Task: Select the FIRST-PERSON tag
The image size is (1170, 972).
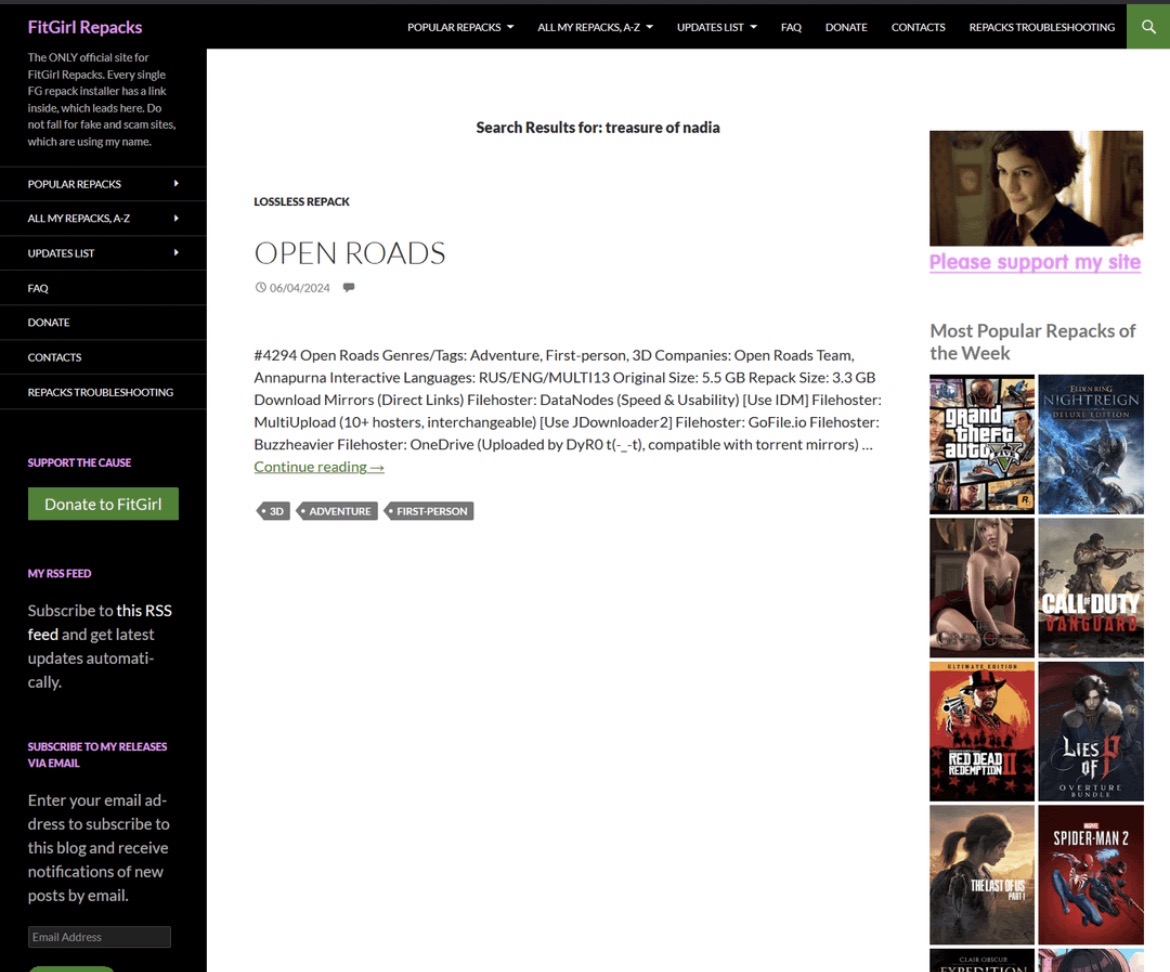Action: coord(430,511)
